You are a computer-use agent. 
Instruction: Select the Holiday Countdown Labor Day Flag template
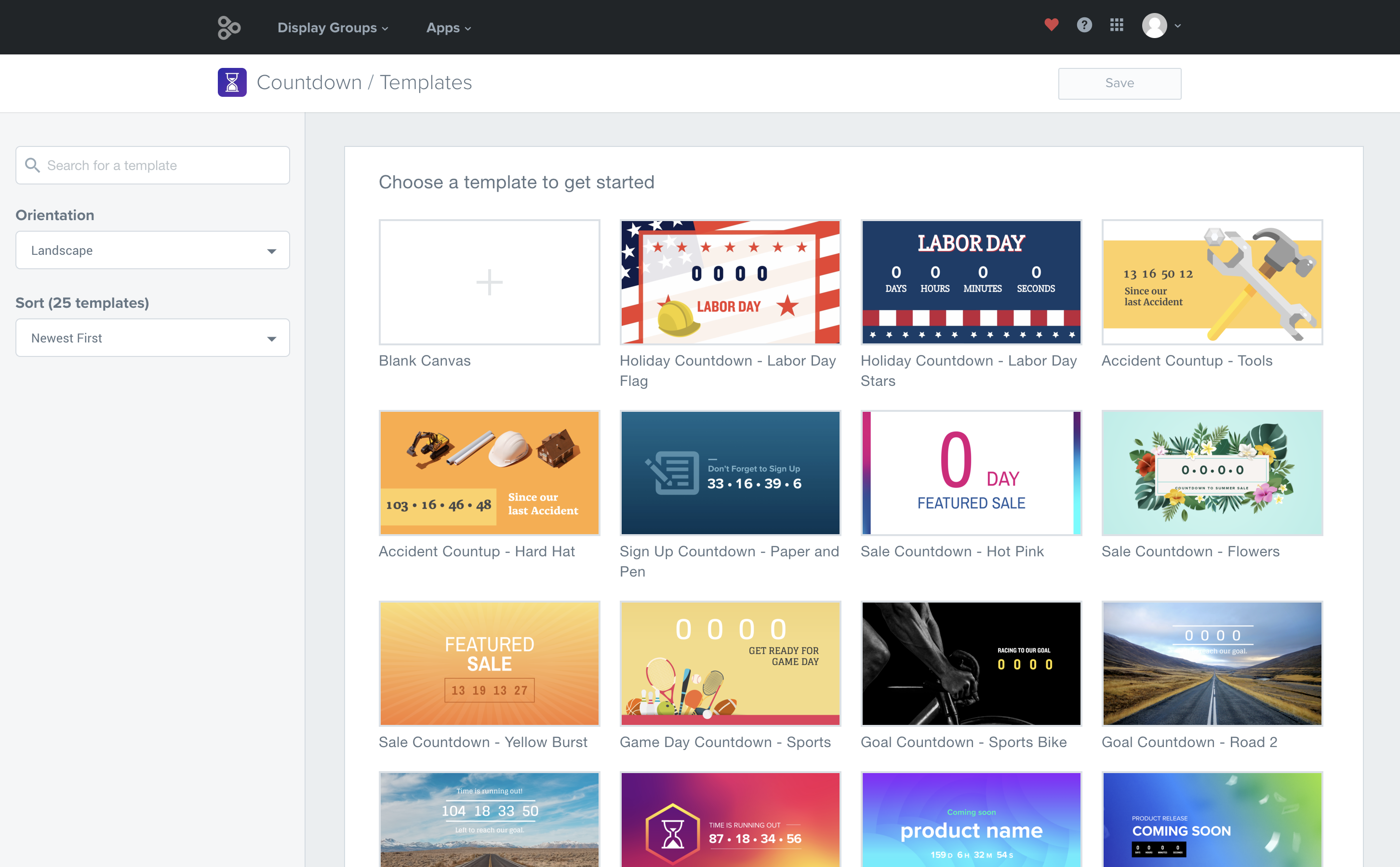pyautogui.click(x=730, y=282)
